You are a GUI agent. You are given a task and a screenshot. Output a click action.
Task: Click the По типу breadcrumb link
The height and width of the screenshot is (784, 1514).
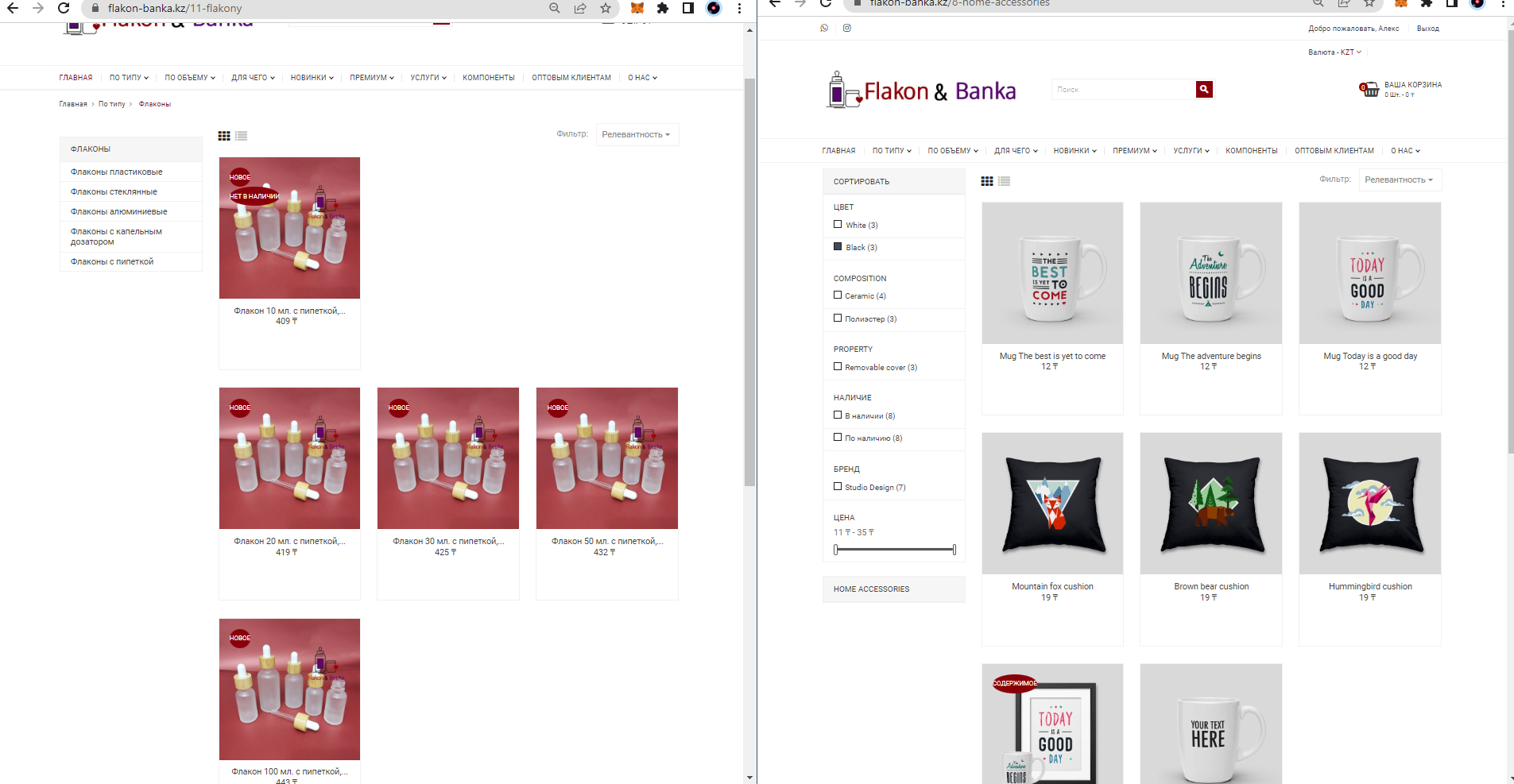[112, 104]
